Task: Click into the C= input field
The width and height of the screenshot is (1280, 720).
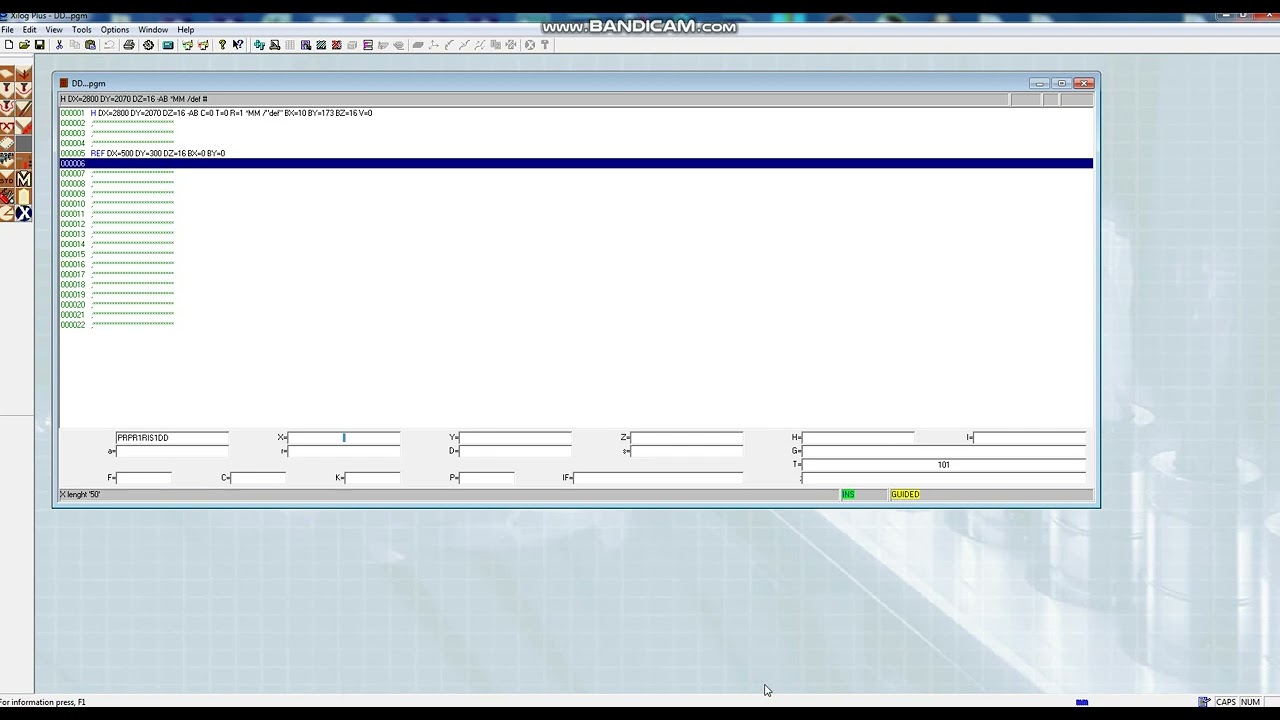Action: coord(258,478)
